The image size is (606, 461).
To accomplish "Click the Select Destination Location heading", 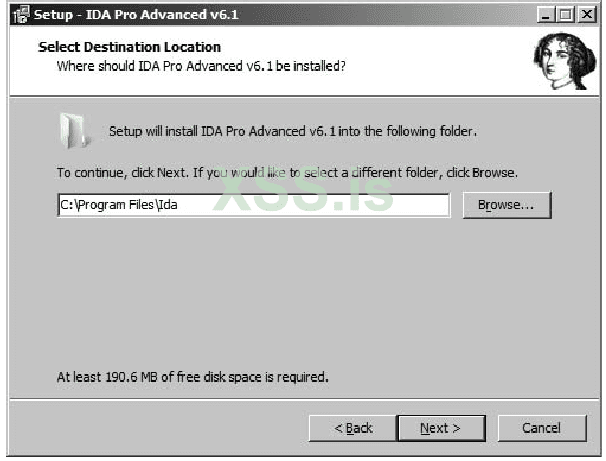I will [x=129, y=47].
